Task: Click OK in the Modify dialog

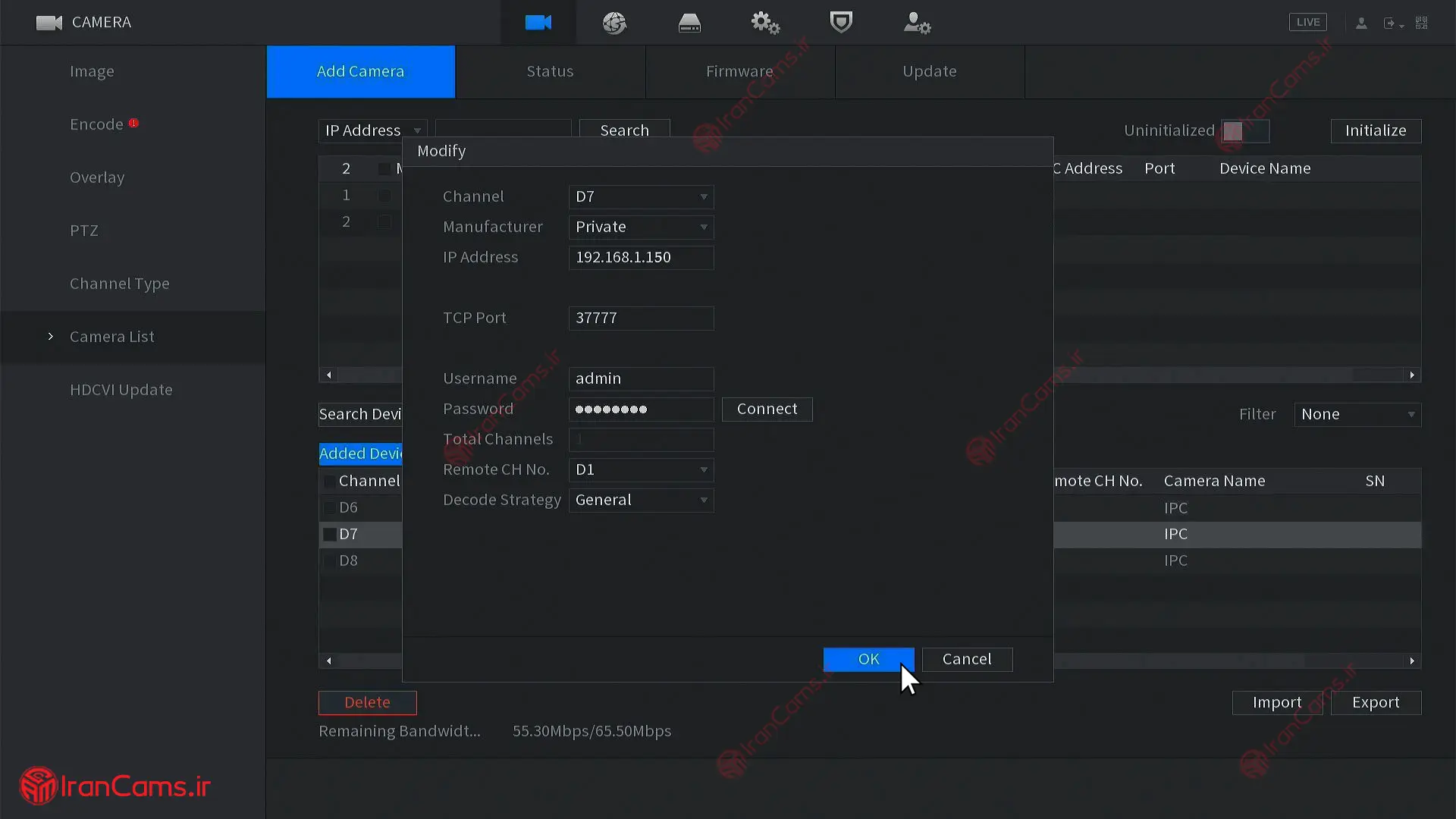Action: point(868,659)
